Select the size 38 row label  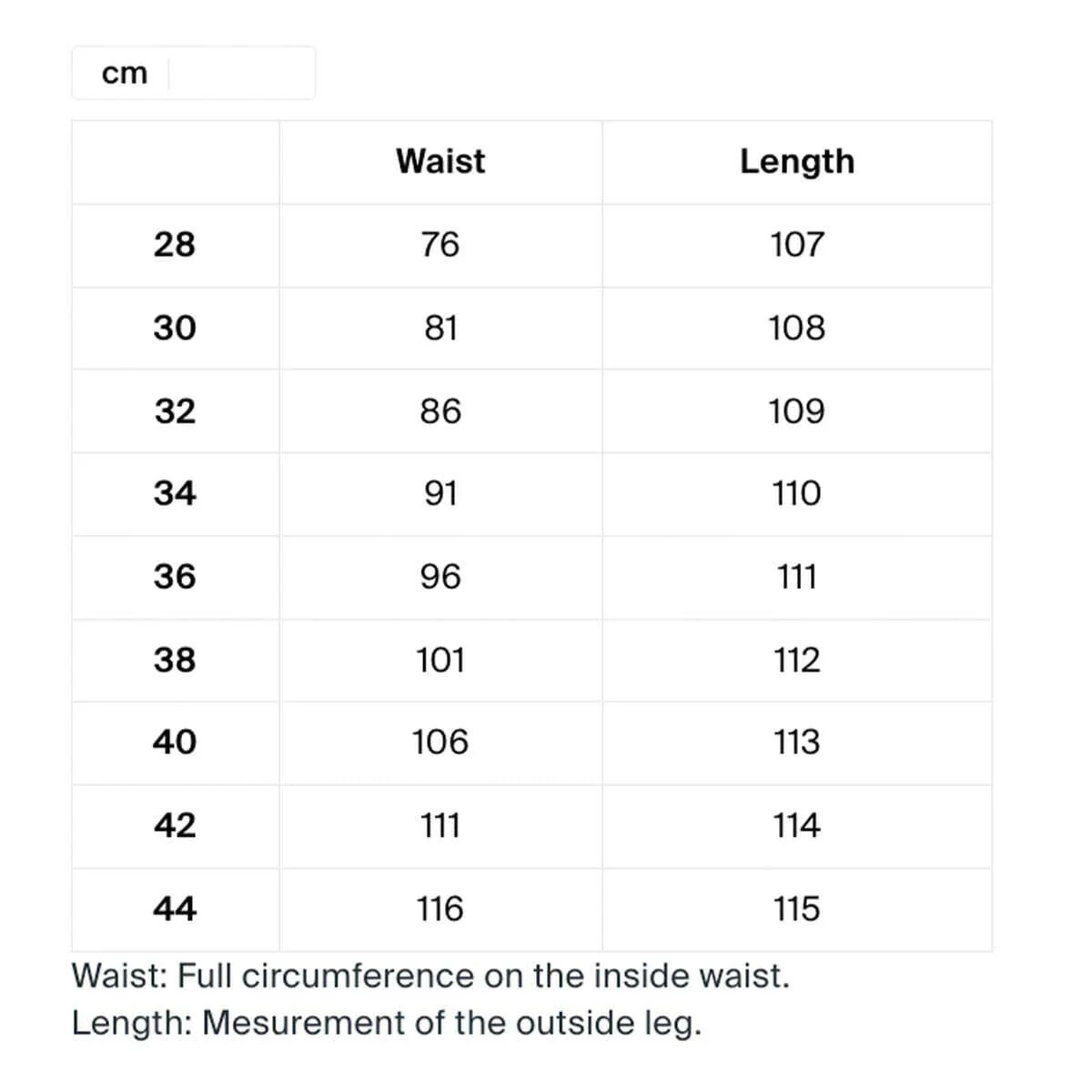pos(175,660)
